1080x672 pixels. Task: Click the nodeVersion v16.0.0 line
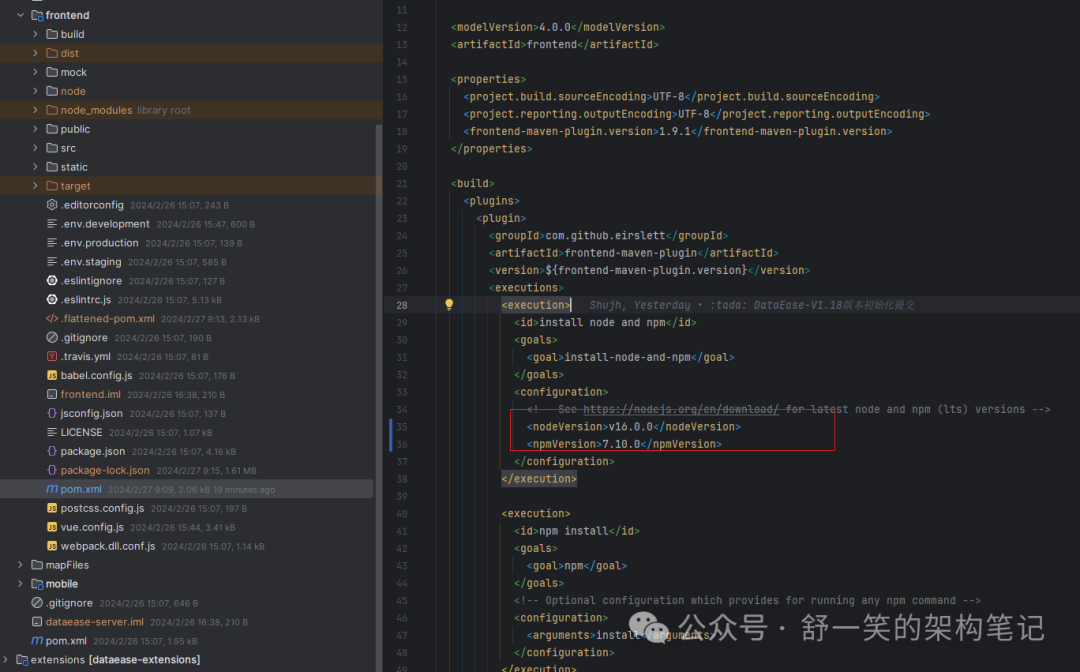(x=633, y=427)
